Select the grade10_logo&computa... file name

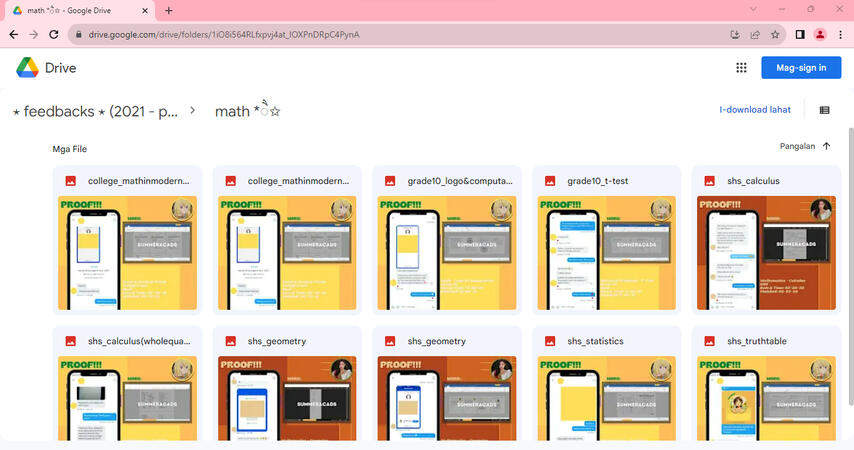point(460,181)
